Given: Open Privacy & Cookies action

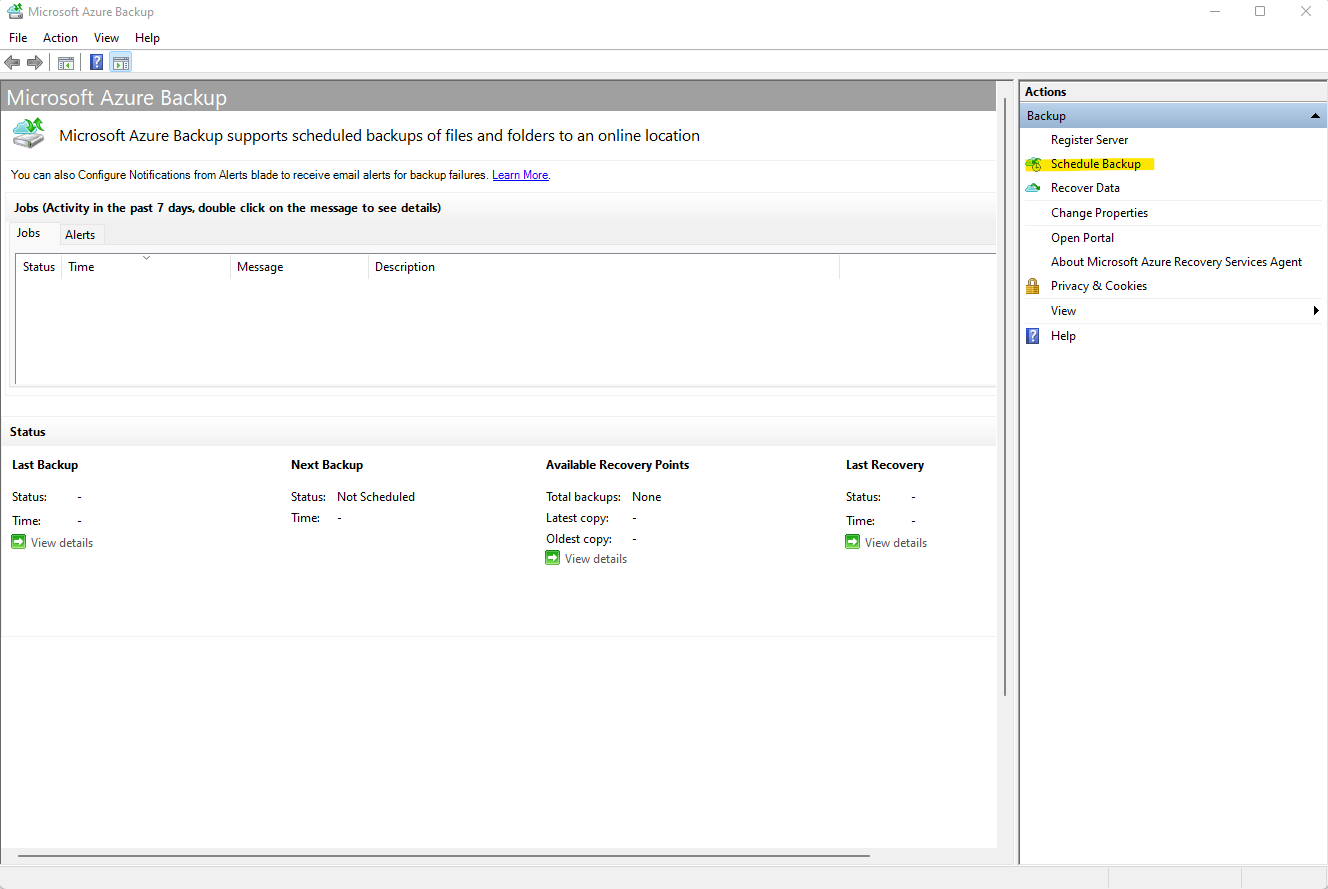Looking at the screenshot, I should click(x=1099, y=286).
